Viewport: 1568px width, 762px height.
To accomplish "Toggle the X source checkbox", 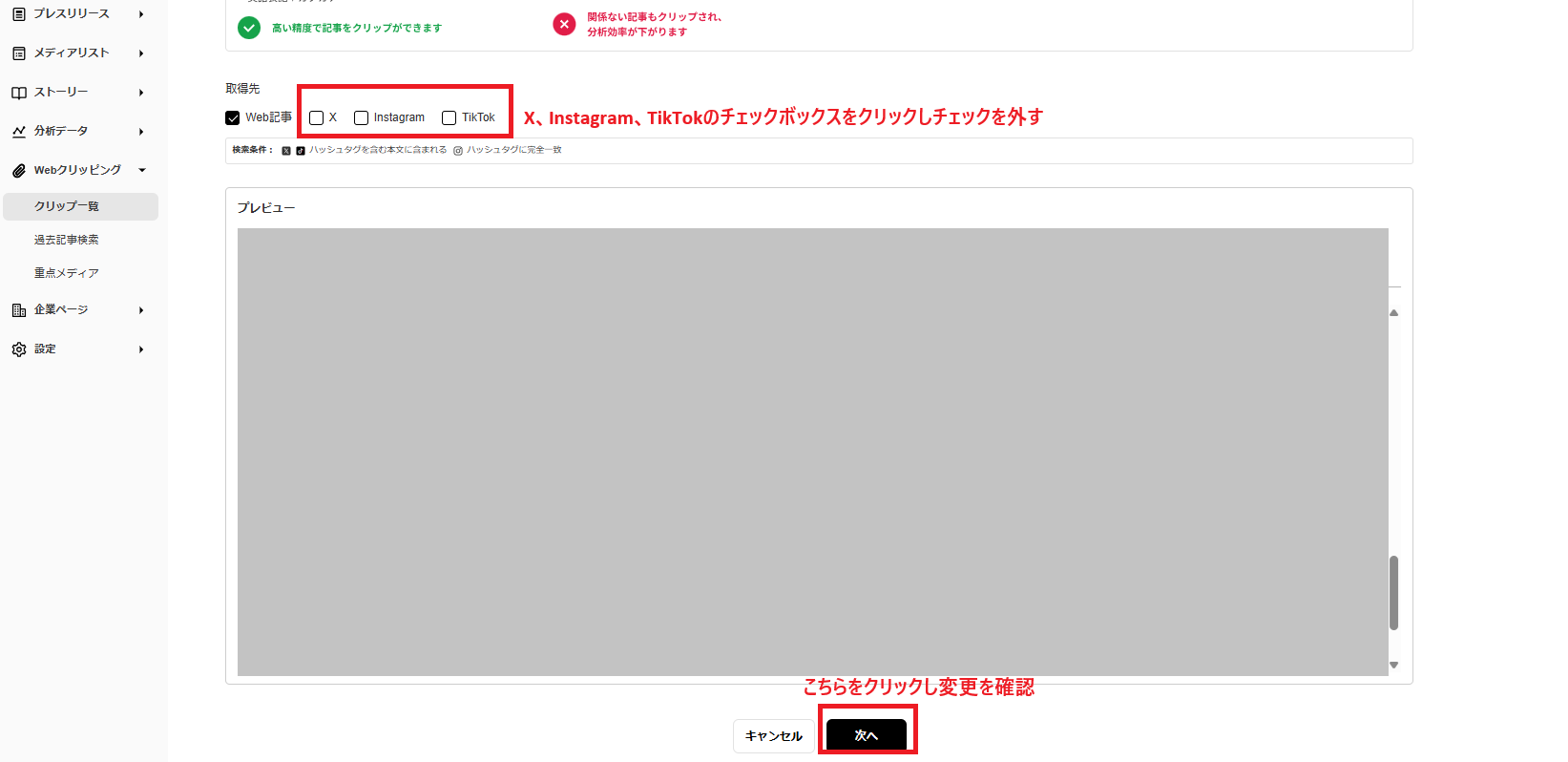I will (x=317, y=118).
